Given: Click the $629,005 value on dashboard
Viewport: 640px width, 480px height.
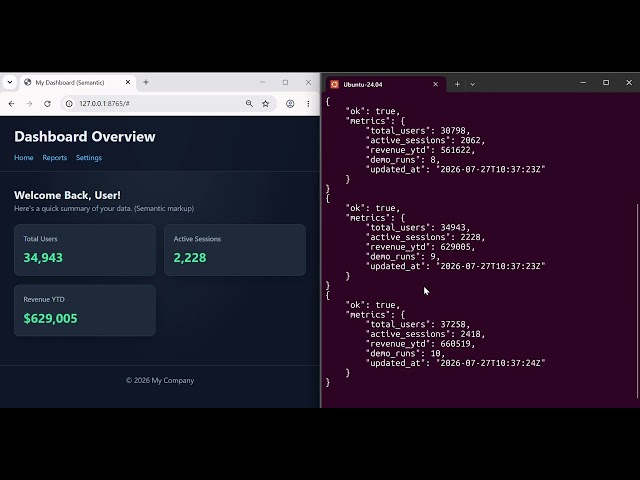Looking at the screenshot, I should (x=50, y=318).
